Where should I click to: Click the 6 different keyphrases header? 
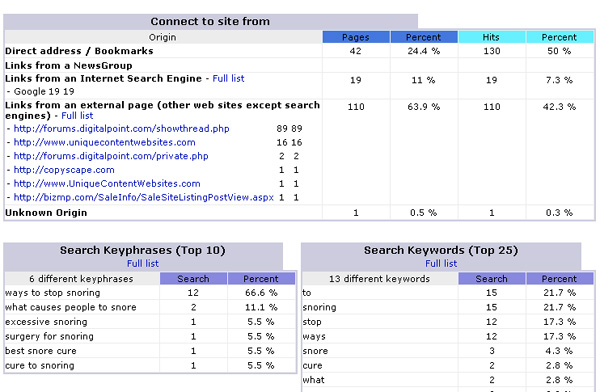82,279
